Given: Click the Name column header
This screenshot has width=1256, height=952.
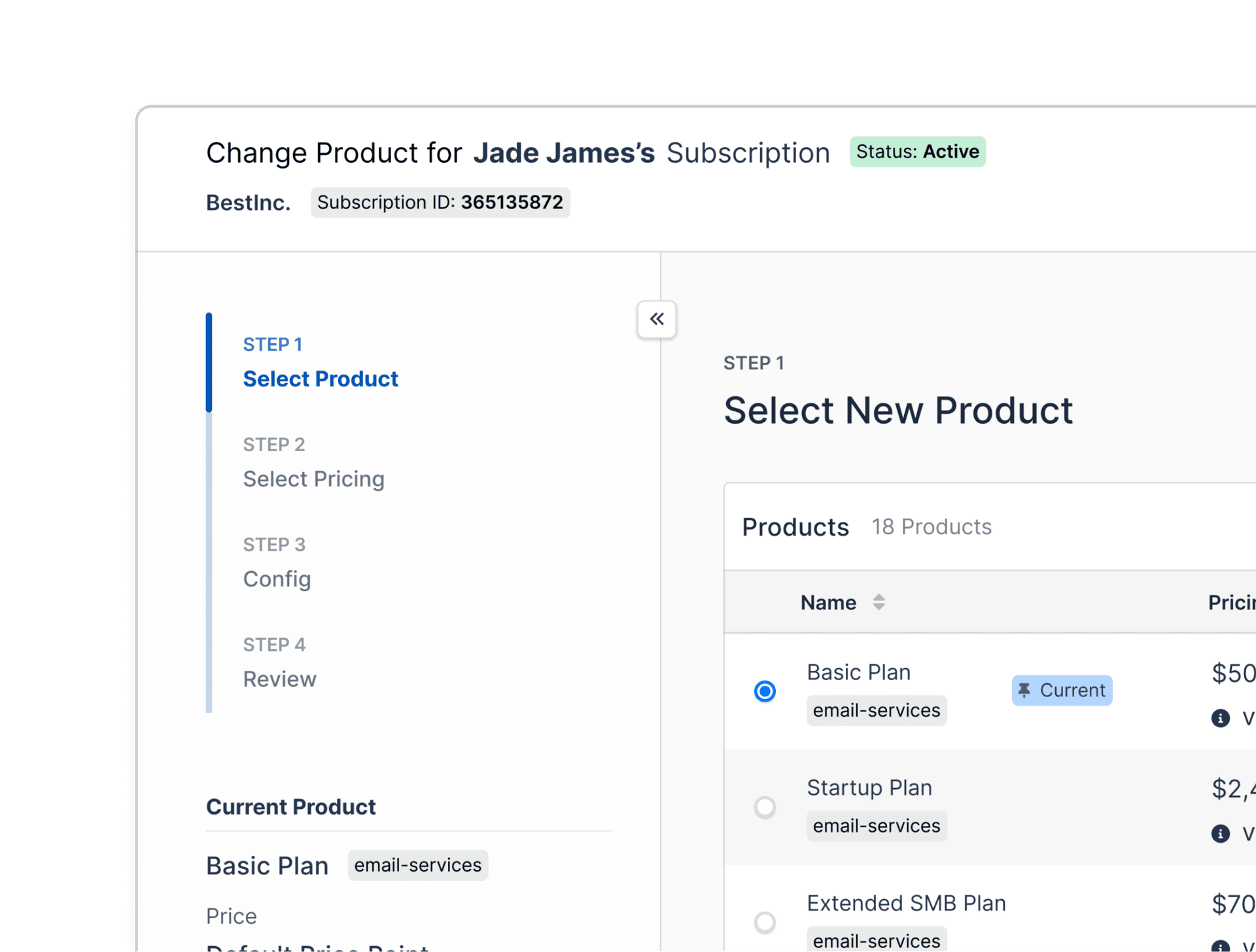Looking at the screenshot, I should click(828, 602).
